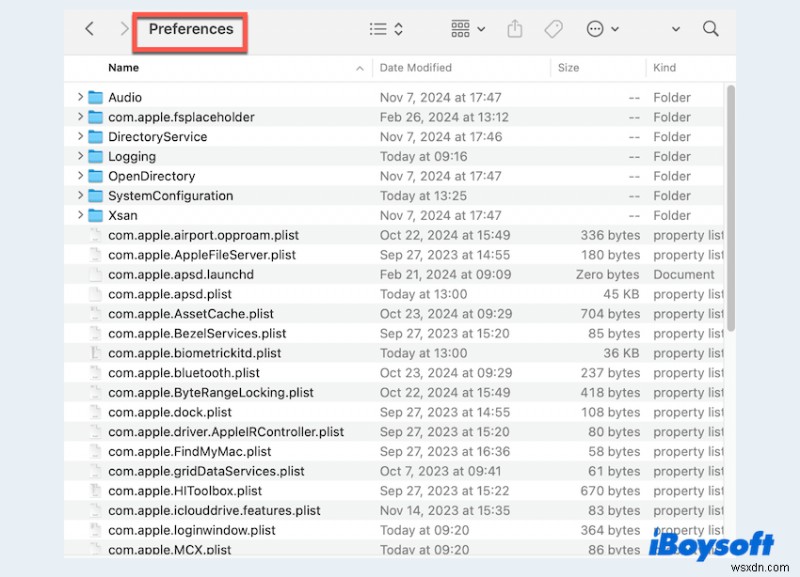Click the com.apple.biometrickitd.plist file icon
Screen dimensions: 800x577
click(95, 353)
